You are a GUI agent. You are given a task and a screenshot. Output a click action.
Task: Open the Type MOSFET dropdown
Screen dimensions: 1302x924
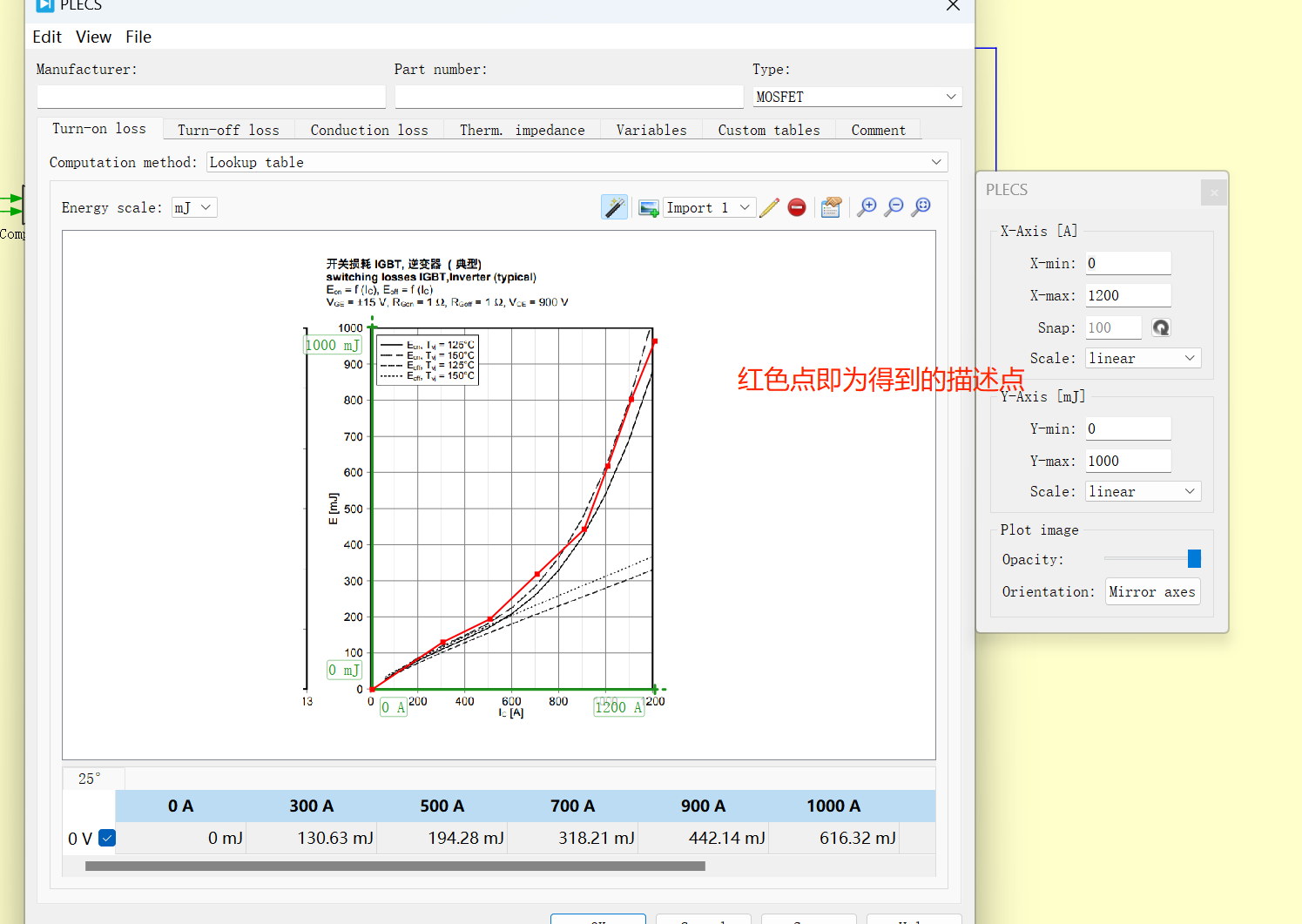pyautogui.click(x=857, y=97)
